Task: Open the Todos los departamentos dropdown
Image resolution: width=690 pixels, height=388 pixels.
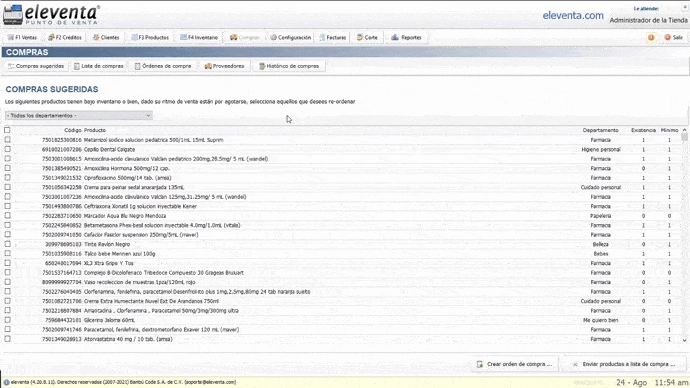Action: pos(79,116)
